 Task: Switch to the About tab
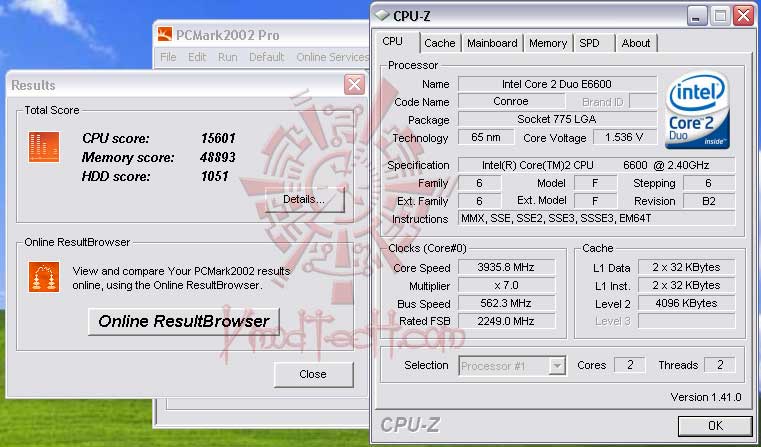point(636,43)
